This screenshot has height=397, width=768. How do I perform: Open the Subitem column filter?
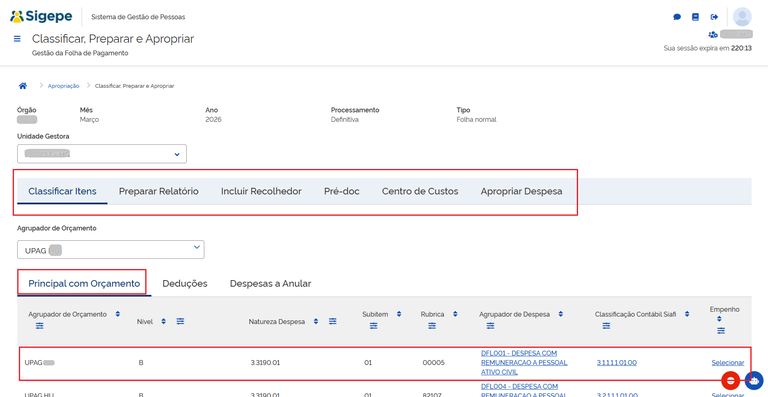(373, 326)
